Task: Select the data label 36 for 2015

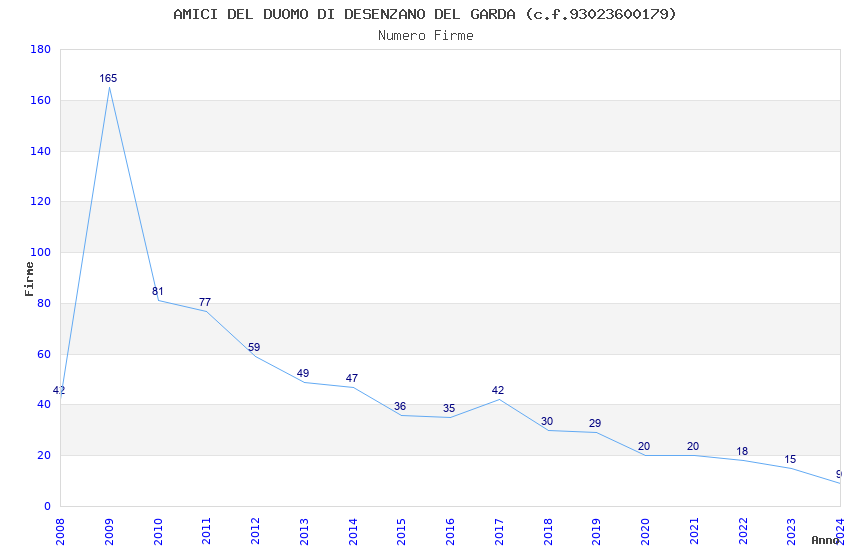Action: (x=400, y=406)
